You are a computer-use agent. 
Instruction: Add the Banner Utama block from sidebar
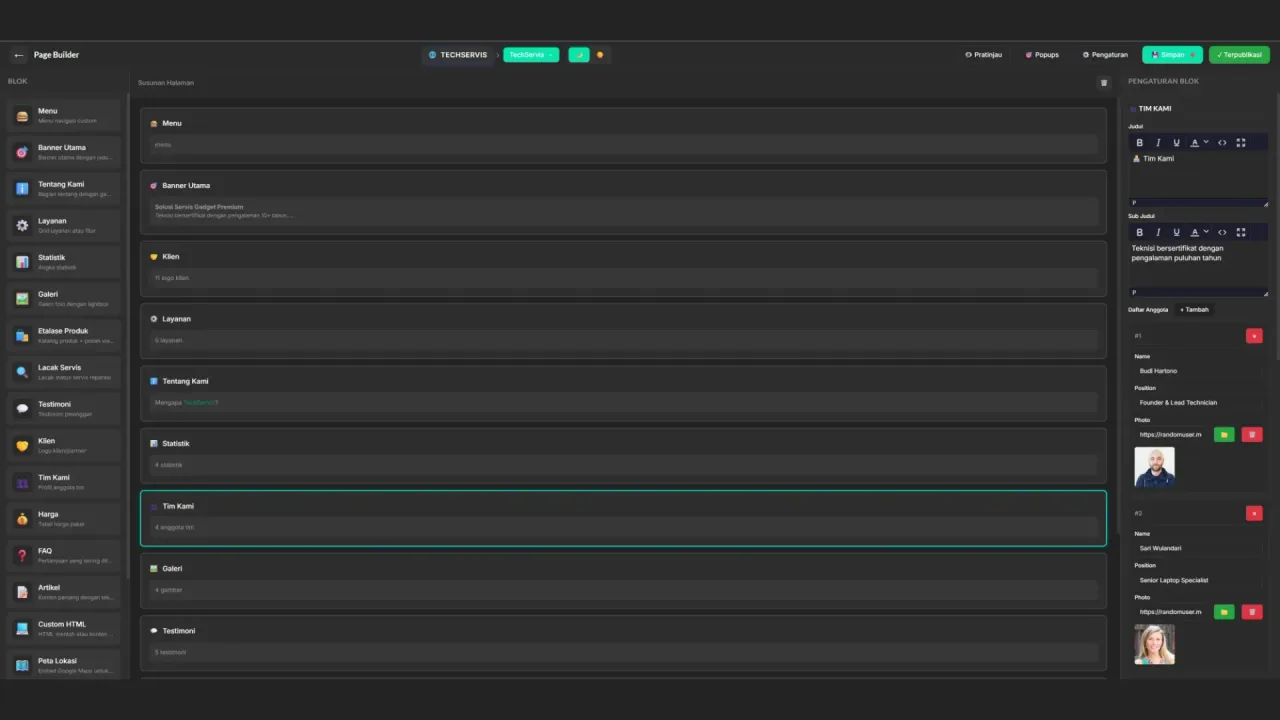[64, 152]
